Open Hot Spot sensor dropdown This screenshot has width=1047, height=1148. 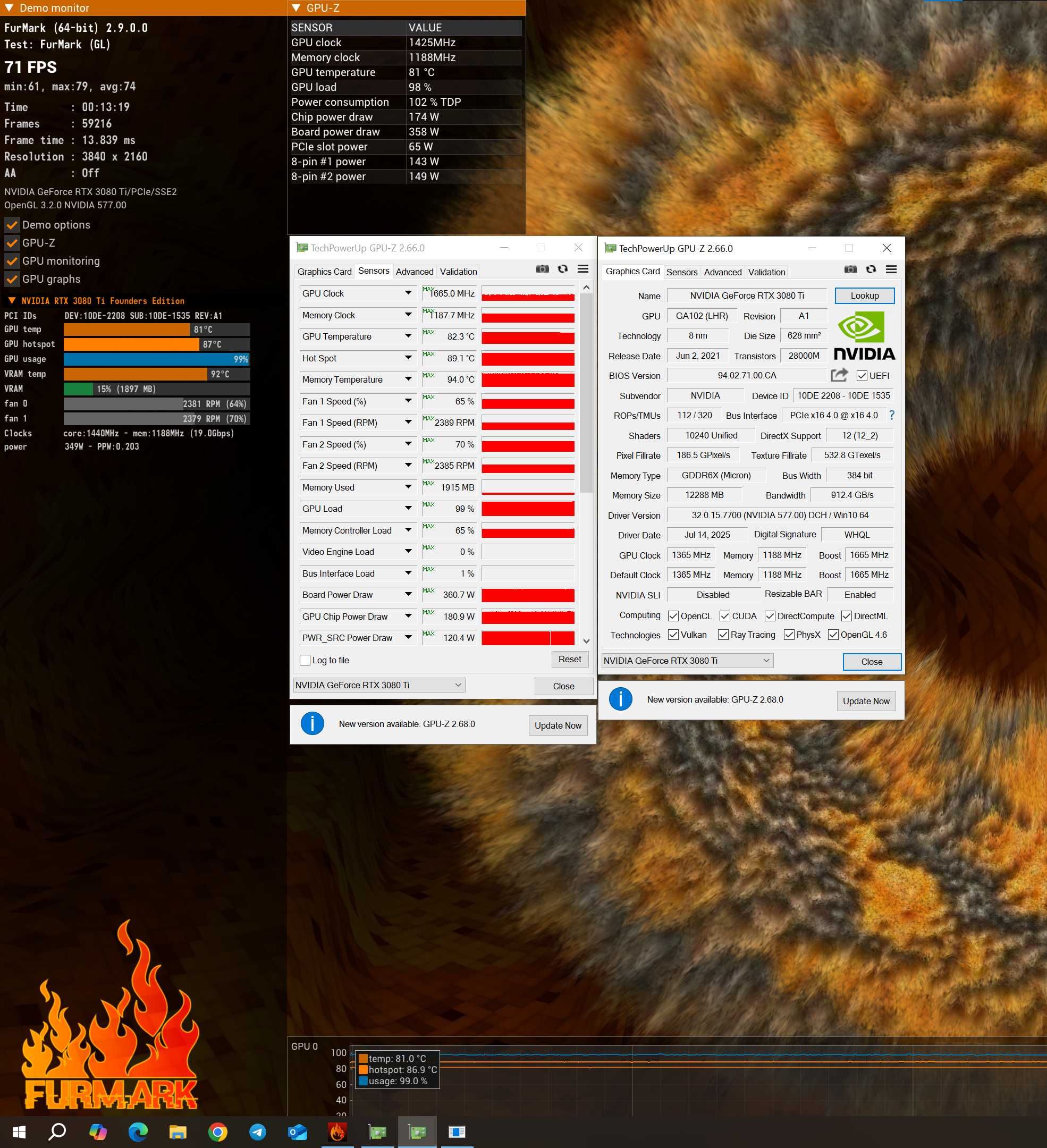[x=408, y=358]
